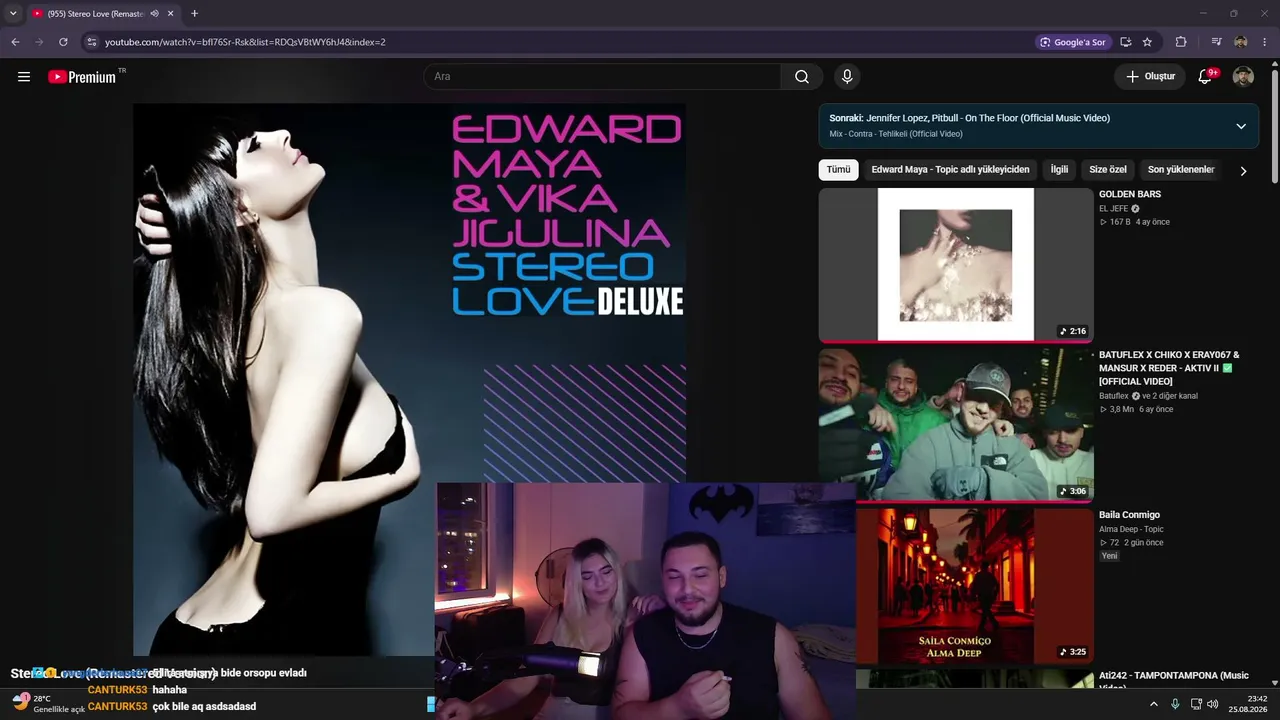Select the Son yüklenenler chip
This screenshot has width=1280, height=720.
pyautogui.click(x=1181, y=170)
